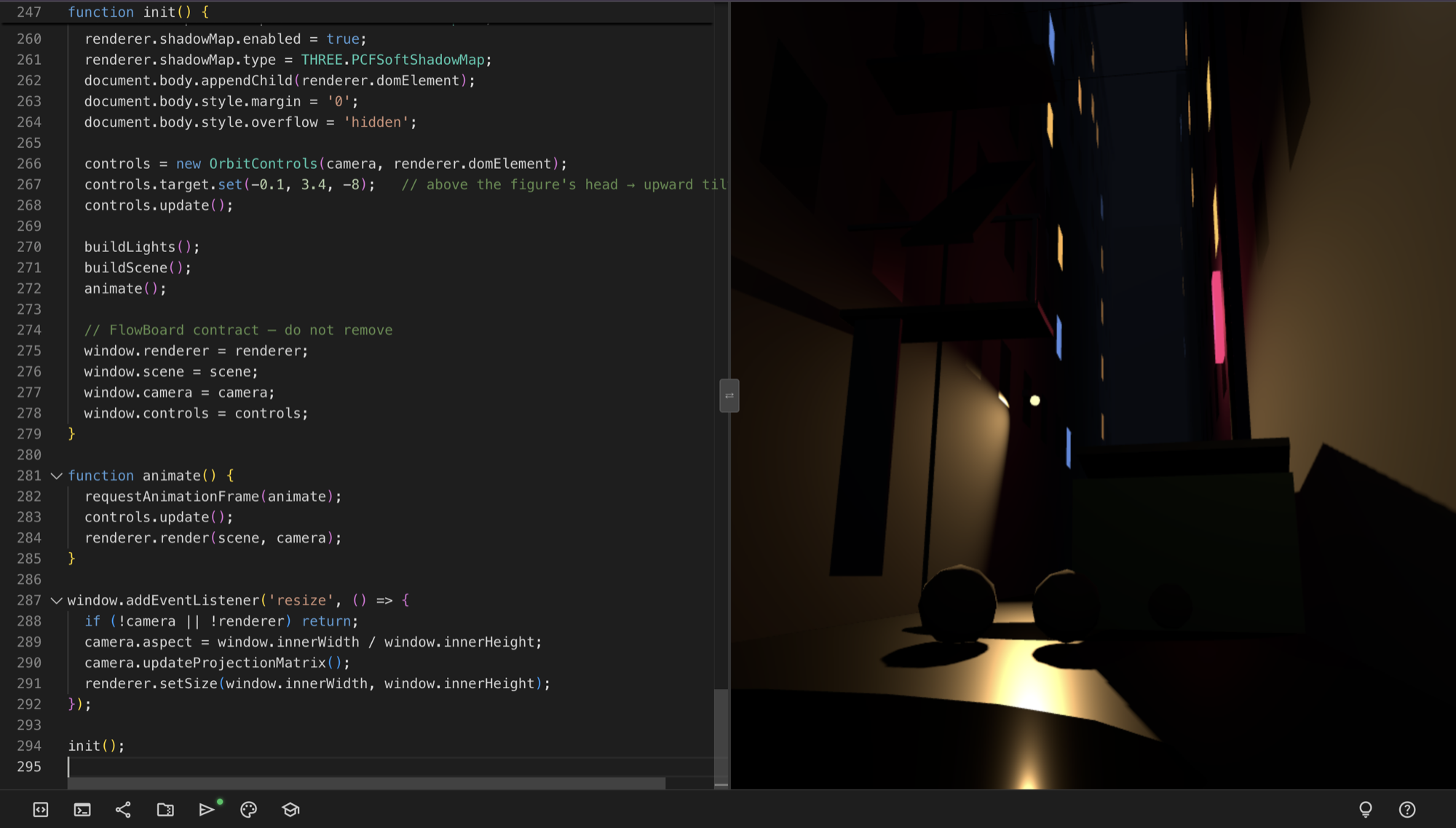Click the horizontal scrollbar of the editor
1456x828 pixels.
[366, 783]
